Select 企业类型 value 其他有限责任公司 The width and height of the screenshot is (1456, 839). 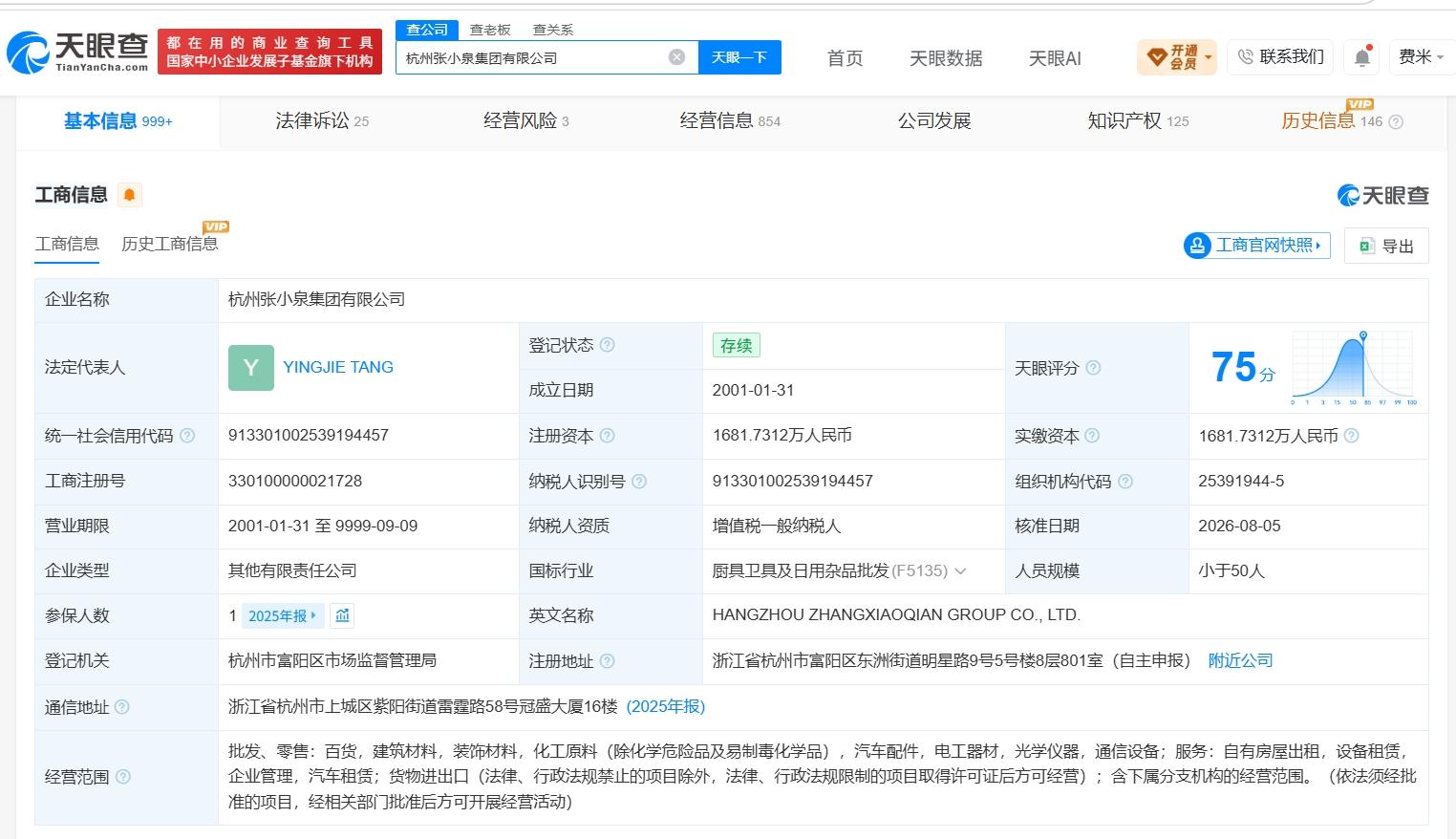tap(292, 570)
